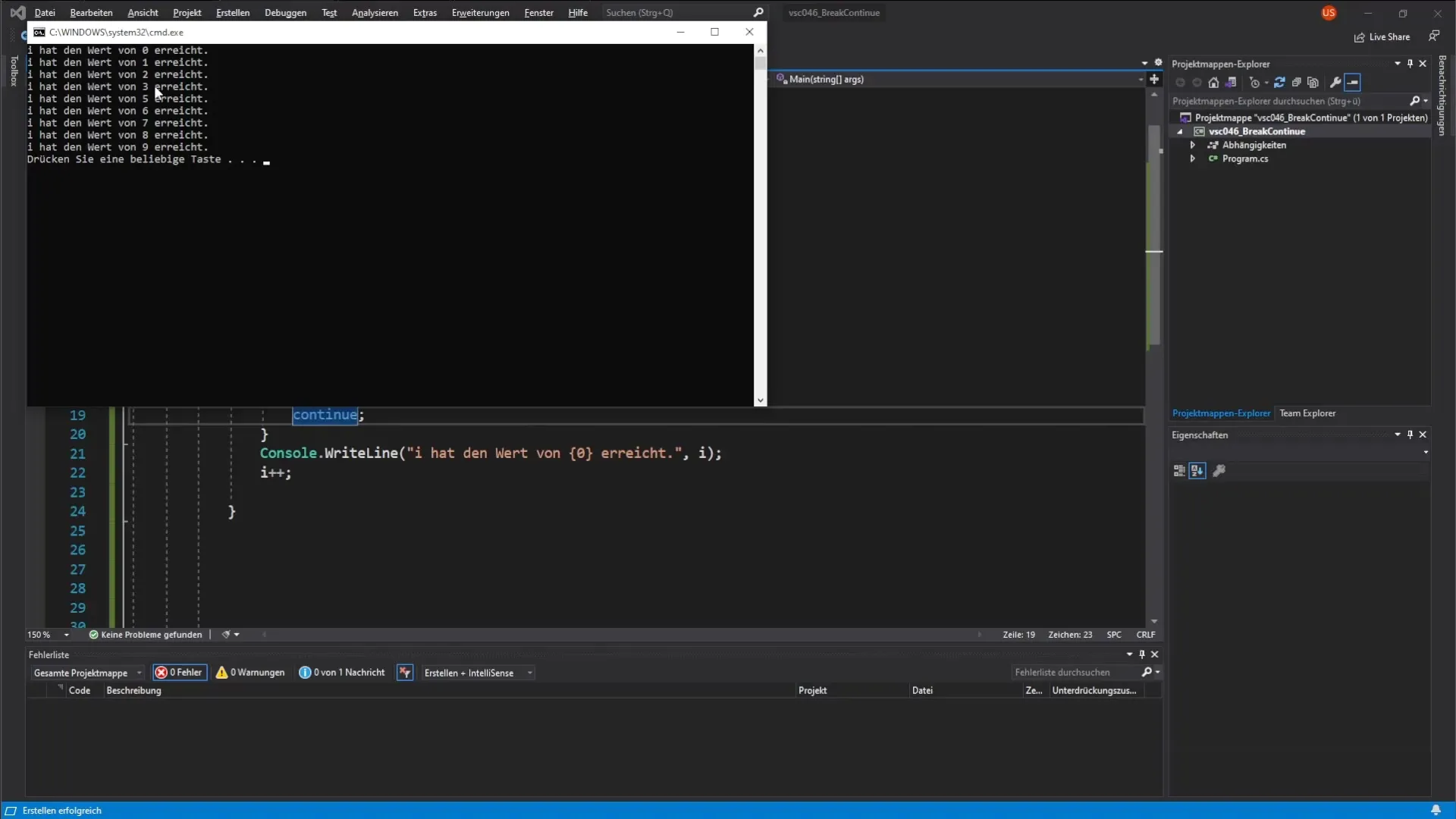Viewport: 1456px width, 819px height.
Task: Pin the Eigenschaften panel
Action: click(1410, 435)
